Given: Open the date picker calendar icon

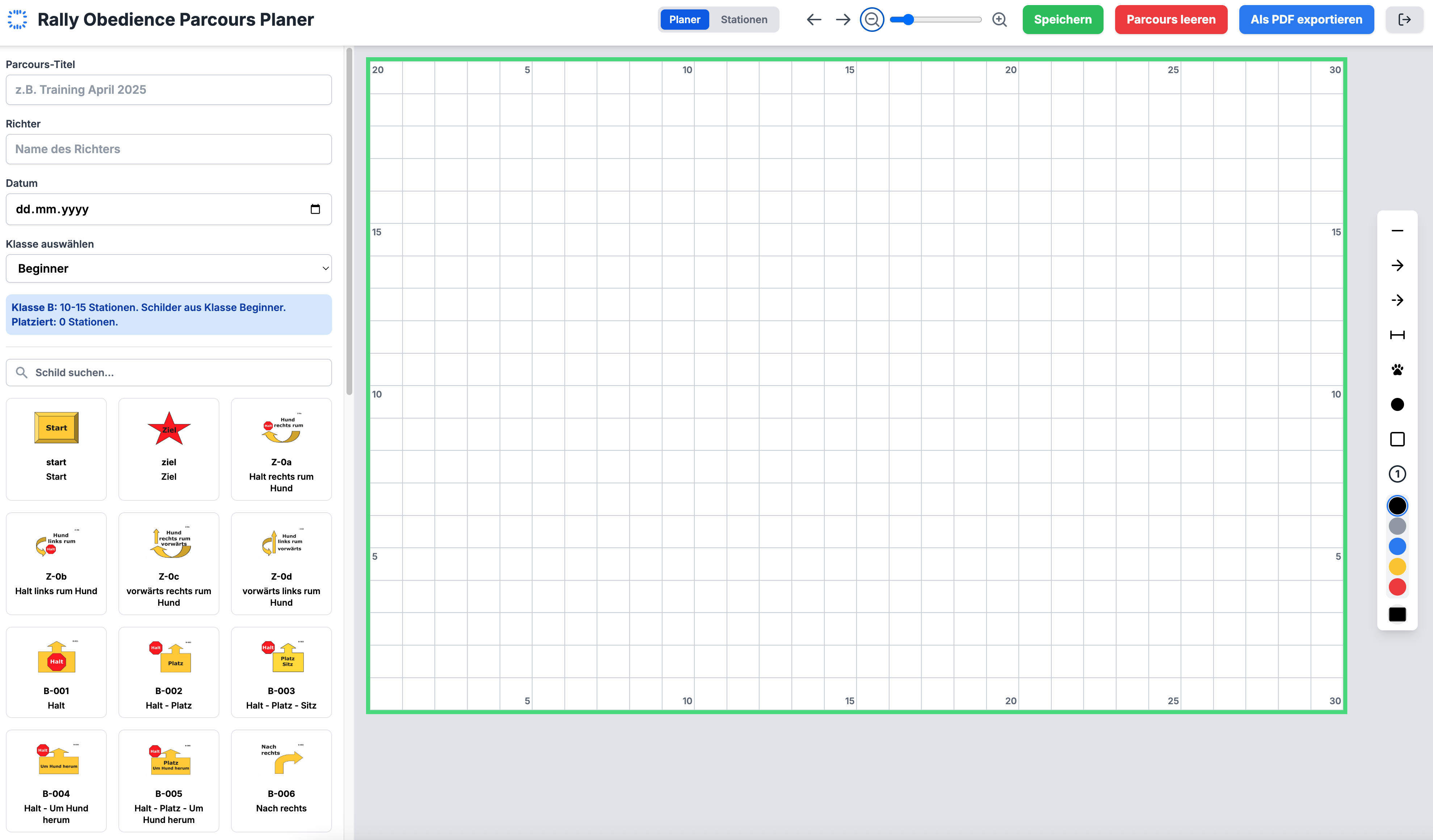Looking at the screenshot, I should point(315,209).
